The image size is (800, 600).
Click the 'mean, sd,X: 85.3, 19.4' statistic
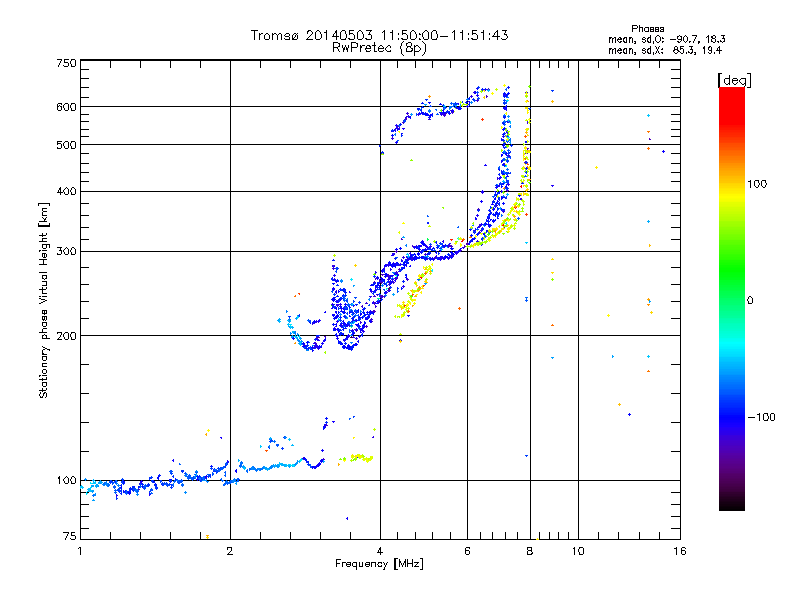point(665,50)
